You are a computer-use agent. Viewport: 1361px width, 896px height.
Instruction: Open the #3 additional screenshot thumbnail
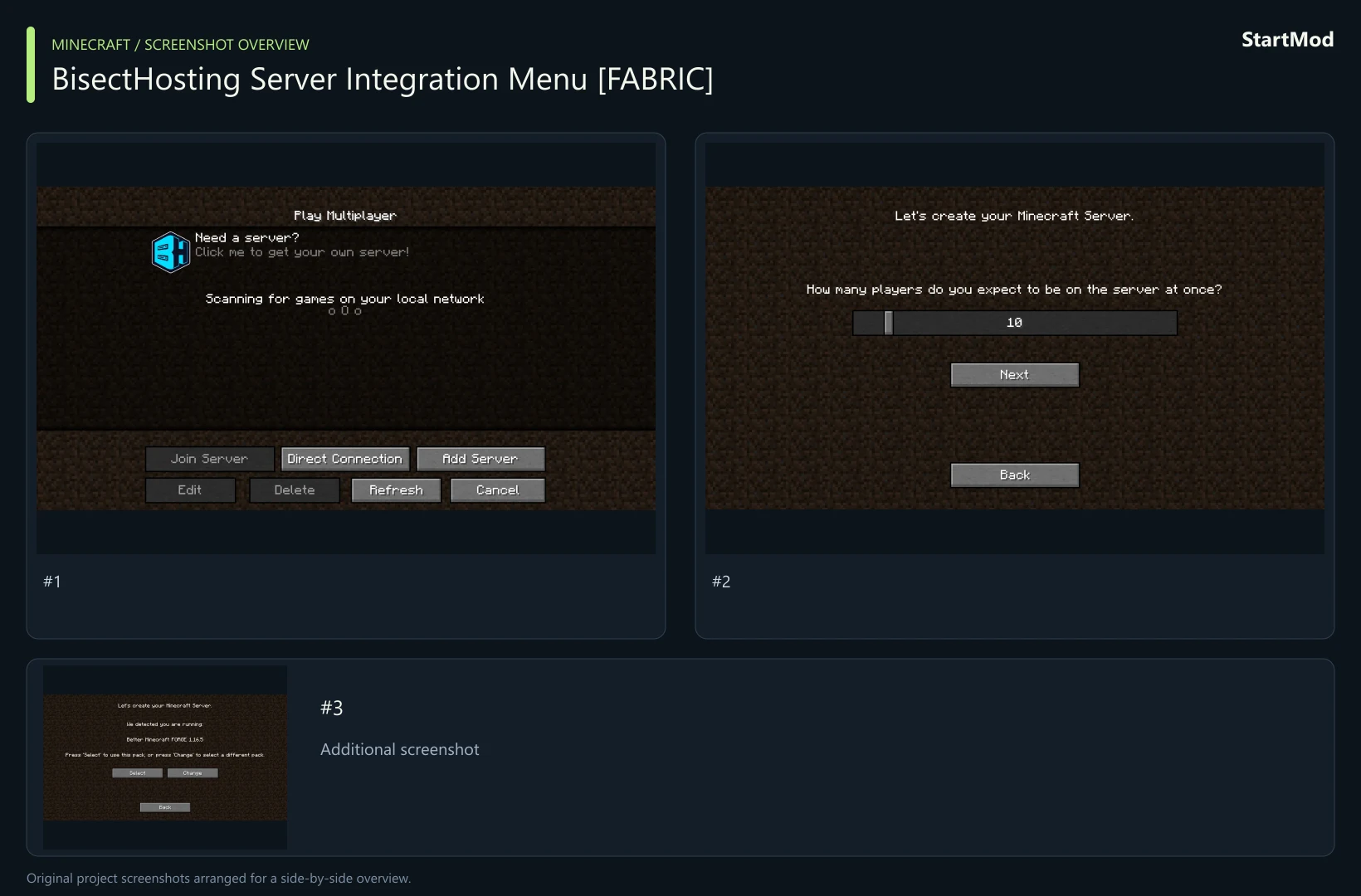[x=165, y=757]
